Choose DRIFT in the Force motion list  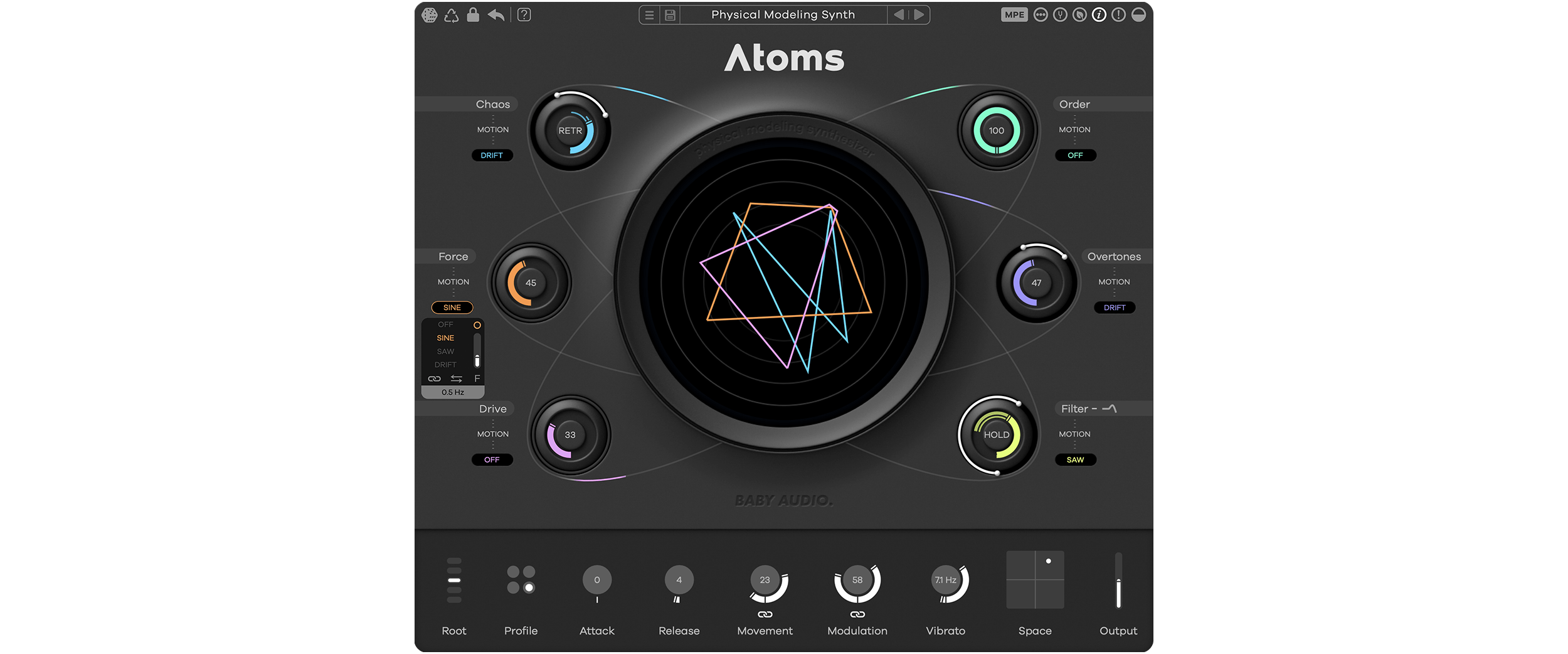(447, 363)
